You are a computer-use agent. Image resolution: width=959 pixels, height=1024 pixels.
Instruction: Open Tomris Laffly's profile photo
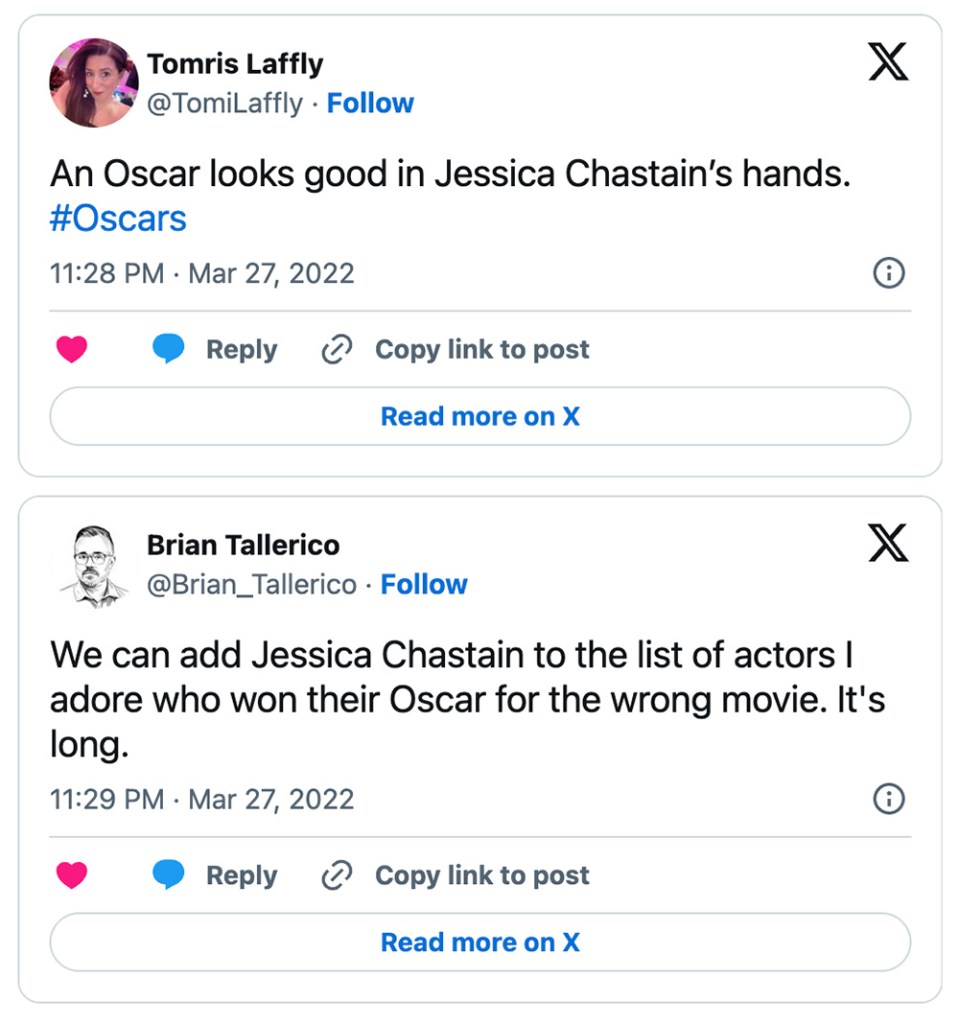(x=94, y=83)
